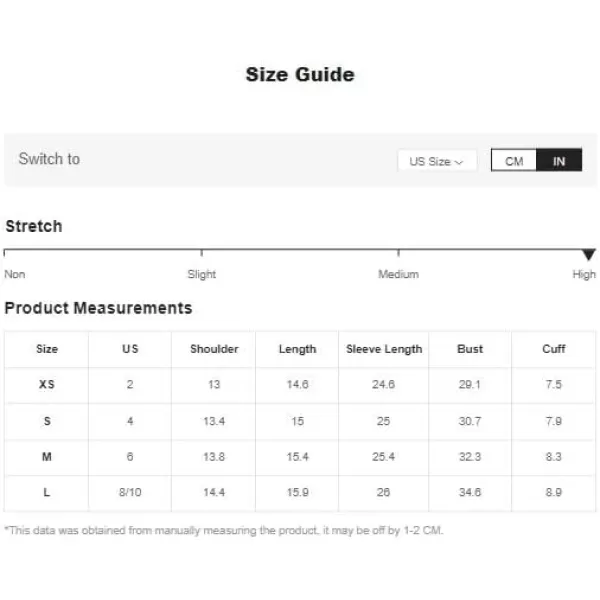600x600 pixels.
Task: Click the Product Measurements heading
Action: pos(98,308)
